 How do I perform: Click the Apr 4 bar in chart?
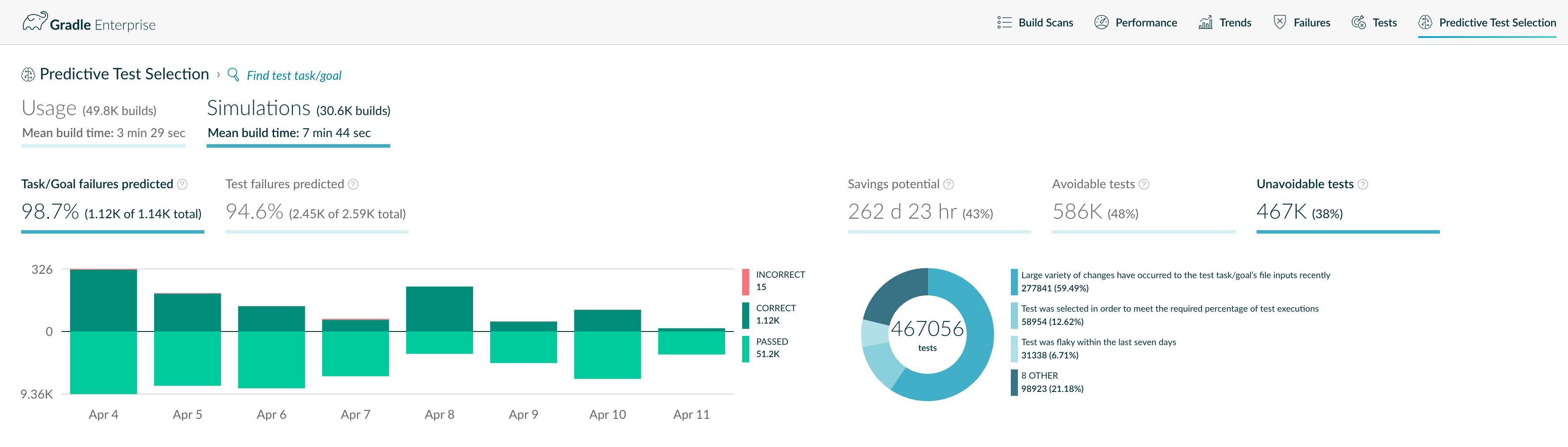click(x=104, y=331)
